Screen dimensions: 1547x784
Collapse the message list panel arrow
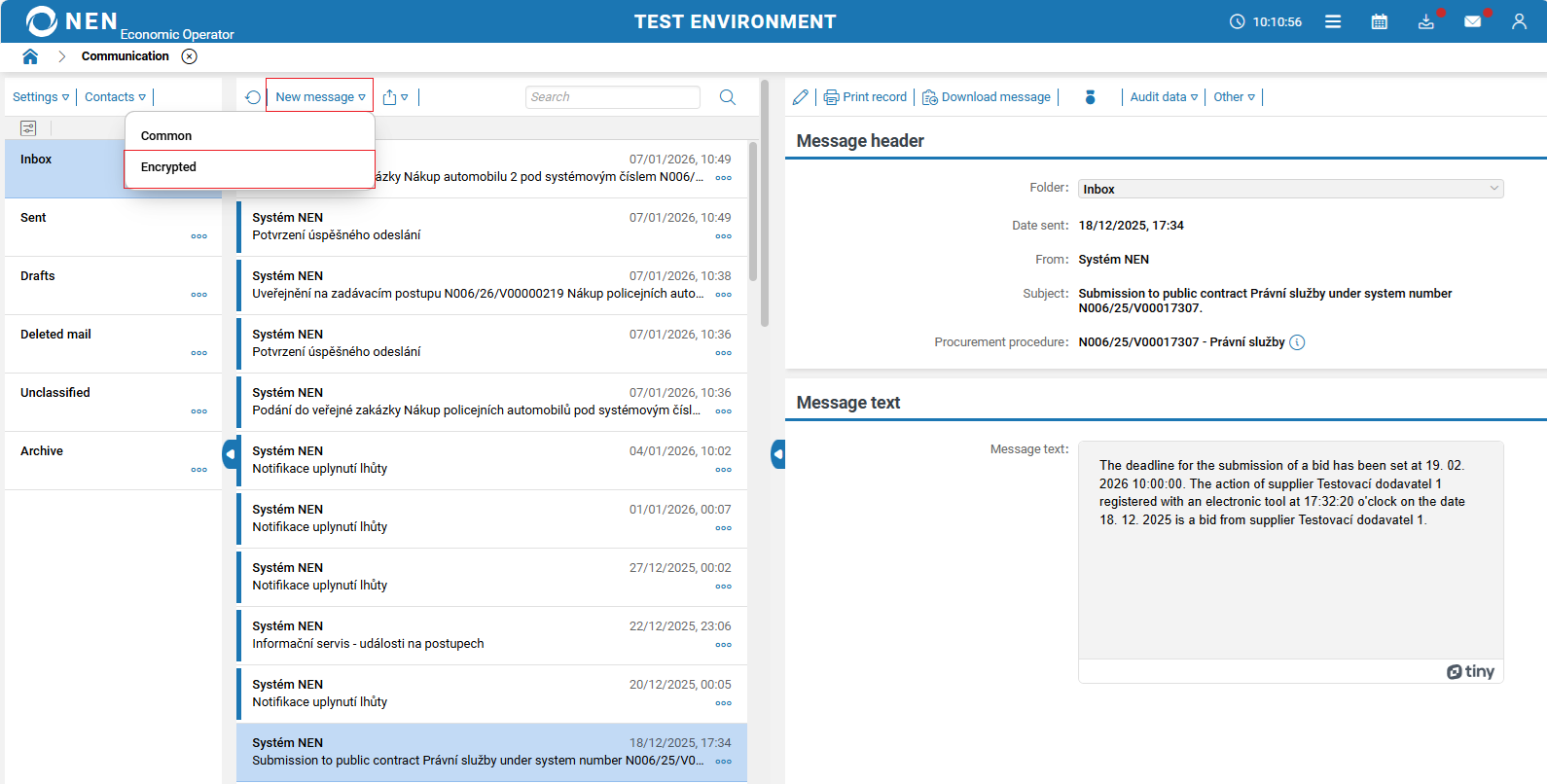[778, 454]
